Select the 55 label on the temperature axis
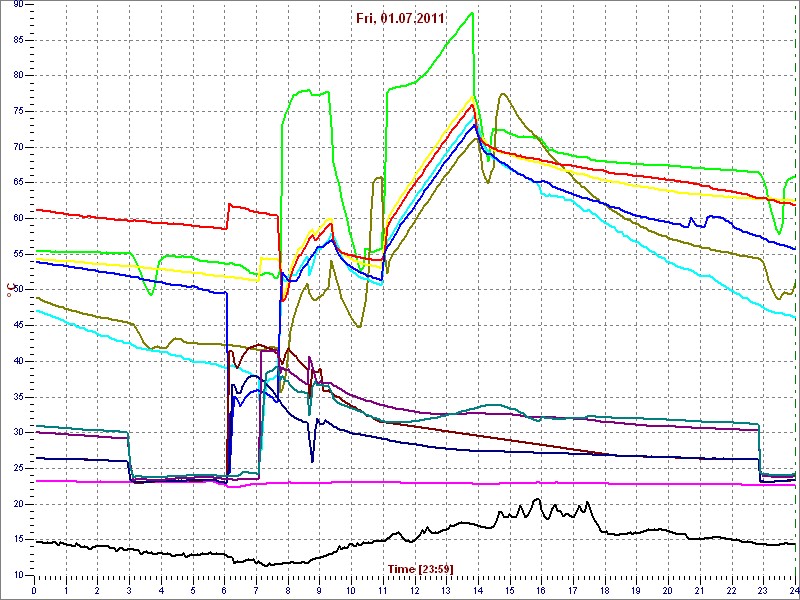Viewport: 800px width, 600px height. (18, 254)
